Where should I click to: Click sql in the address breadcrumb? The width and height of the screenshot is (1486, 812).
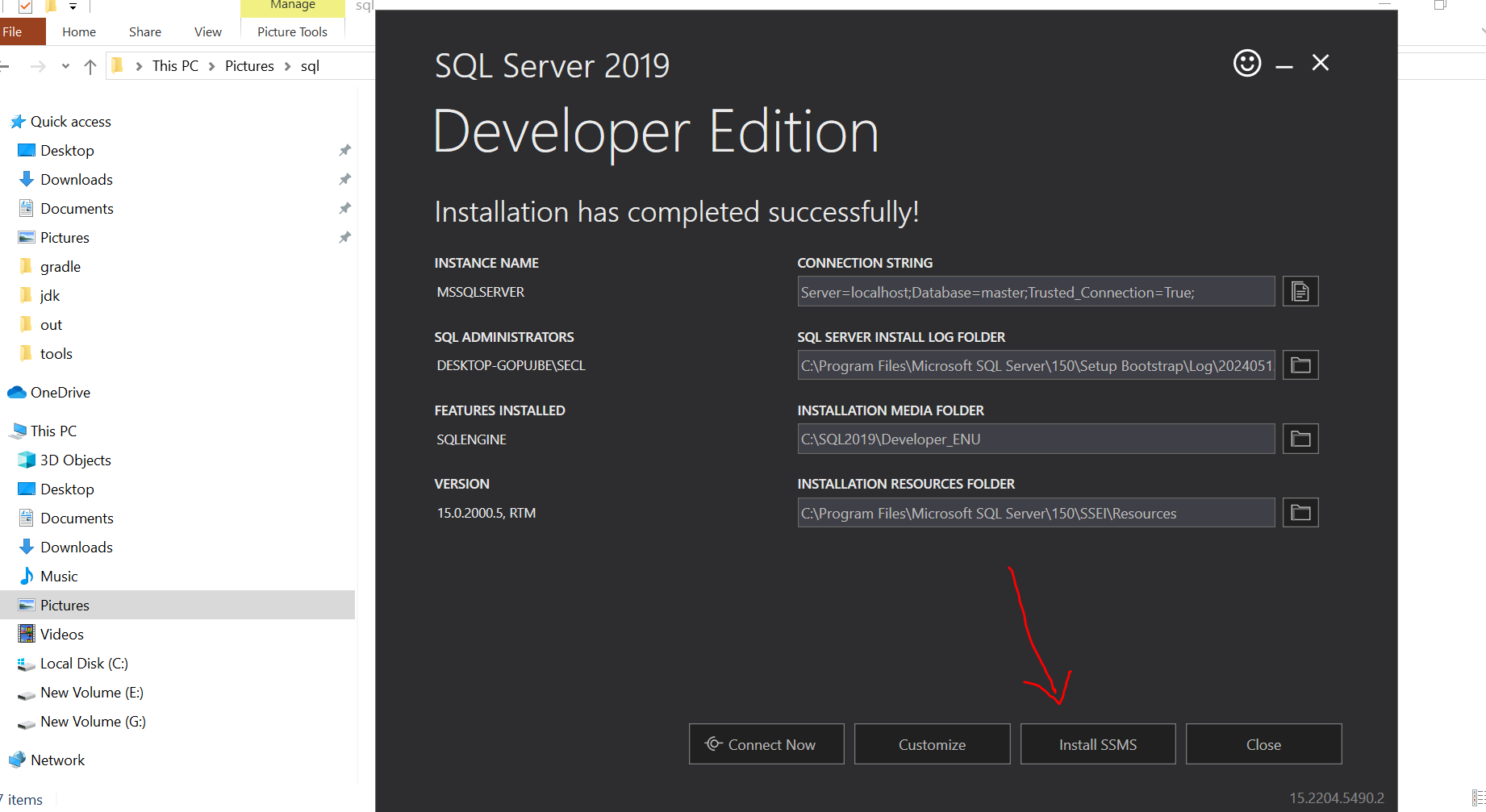pyautogui.click(x=311, y=66)
